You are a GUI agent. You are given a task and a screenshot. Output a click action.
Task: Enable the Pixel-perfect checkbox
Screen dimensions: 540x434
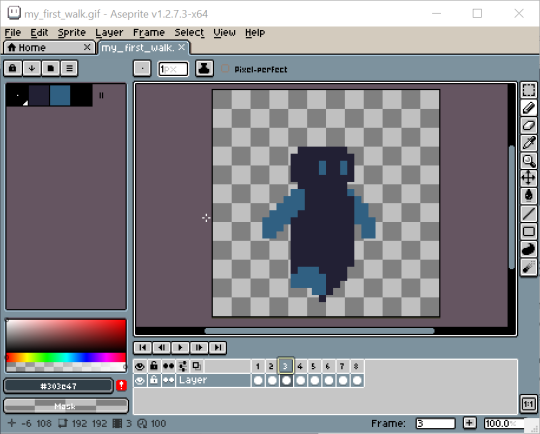click(x=225, y=69)
